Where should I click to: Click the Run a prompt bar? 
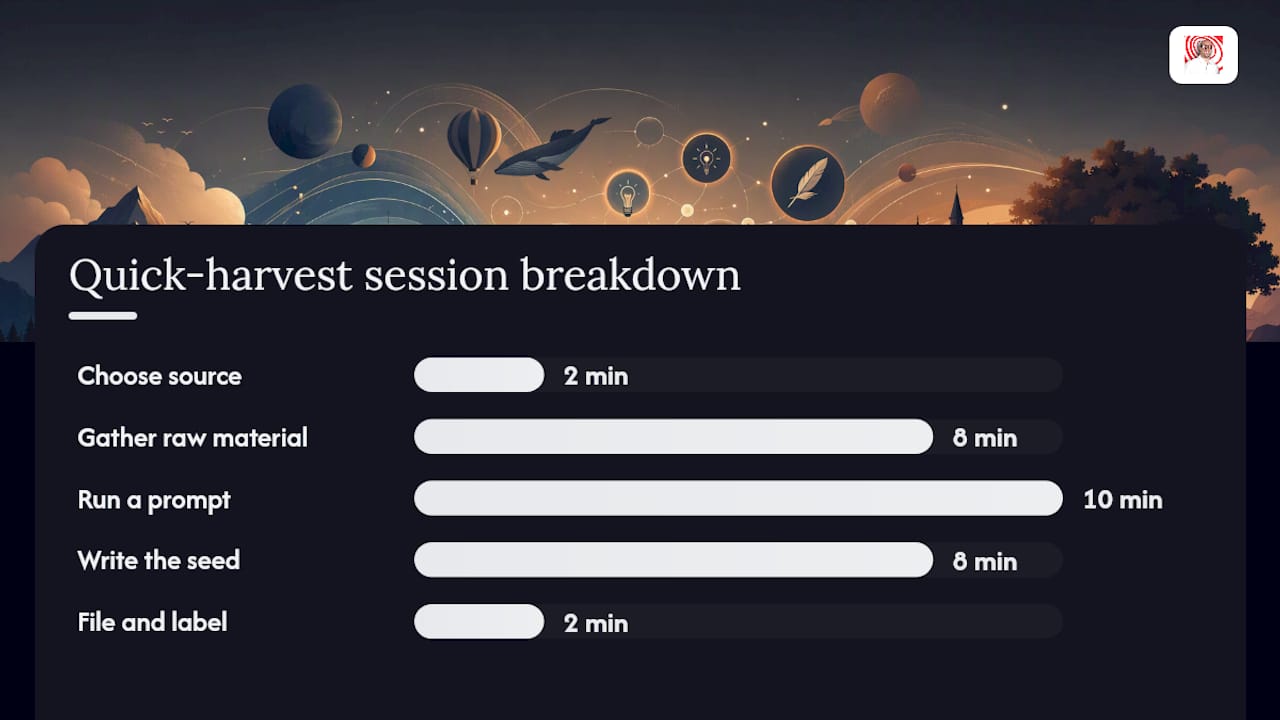(738, 498)
